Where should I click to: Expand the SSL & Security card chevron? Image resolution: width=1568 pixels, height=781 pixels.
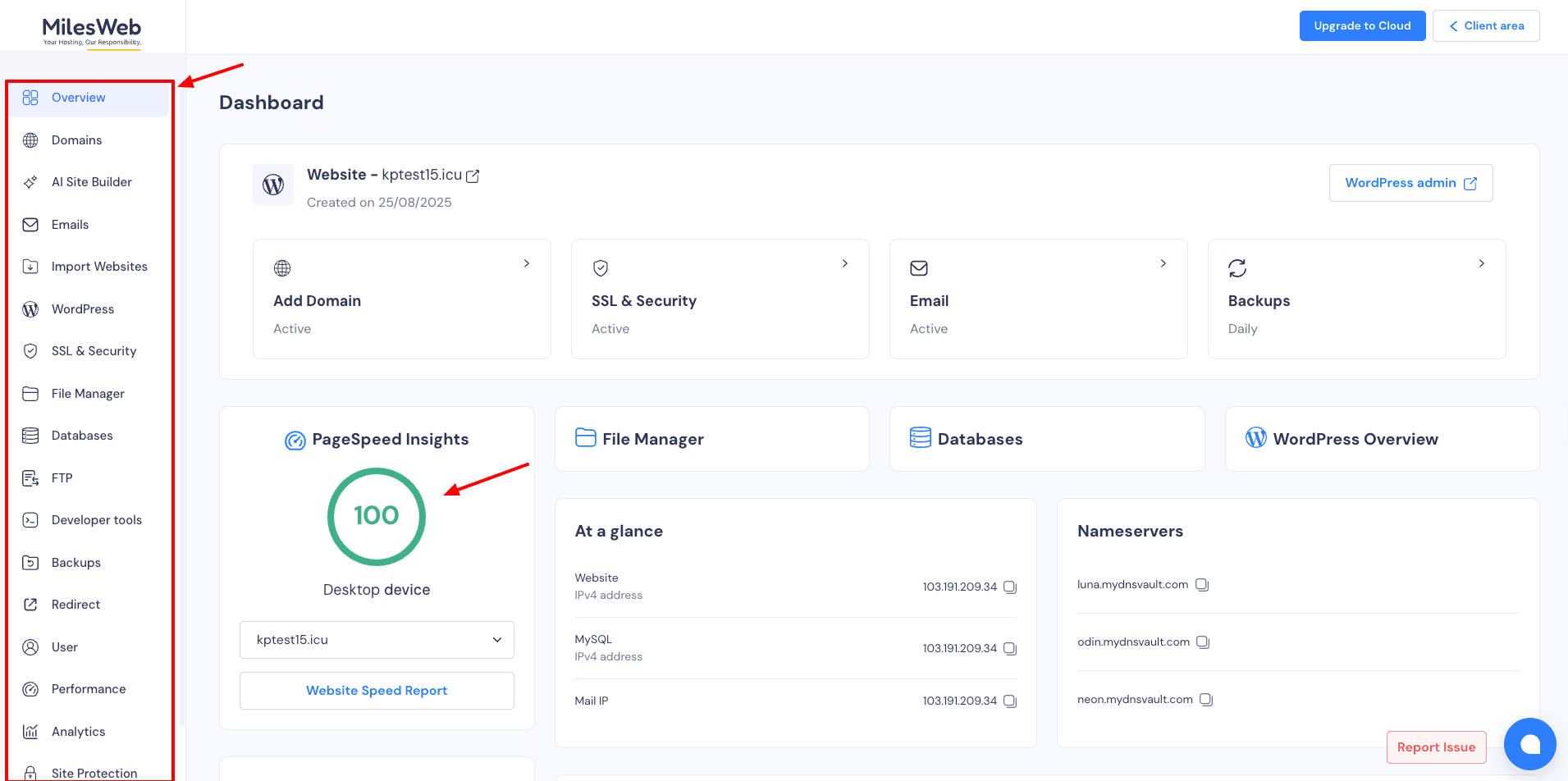pyautogui.click(x=845, y=263)
